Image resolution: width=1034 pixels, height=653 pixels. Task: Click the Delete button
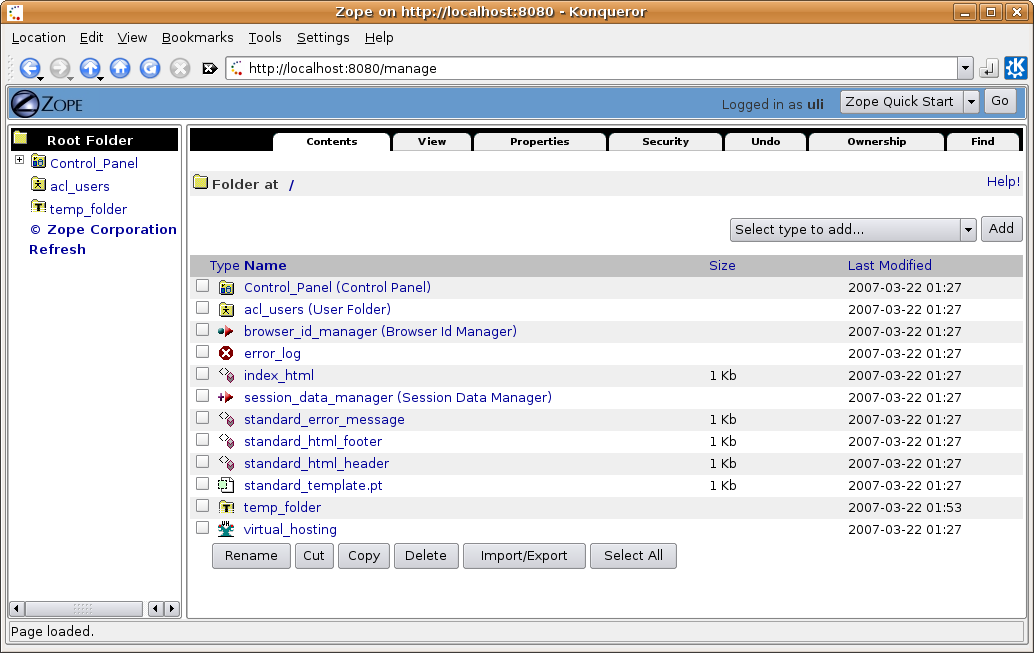[x=426, y=555]
